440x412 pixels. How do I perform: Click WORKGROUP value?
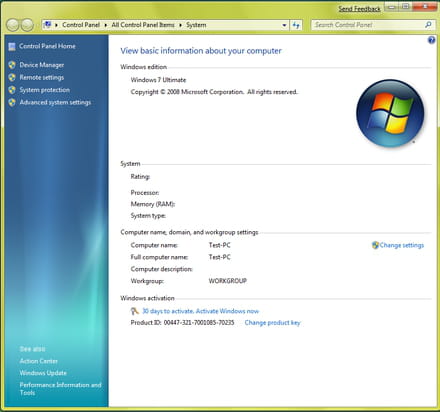(228, 281)
